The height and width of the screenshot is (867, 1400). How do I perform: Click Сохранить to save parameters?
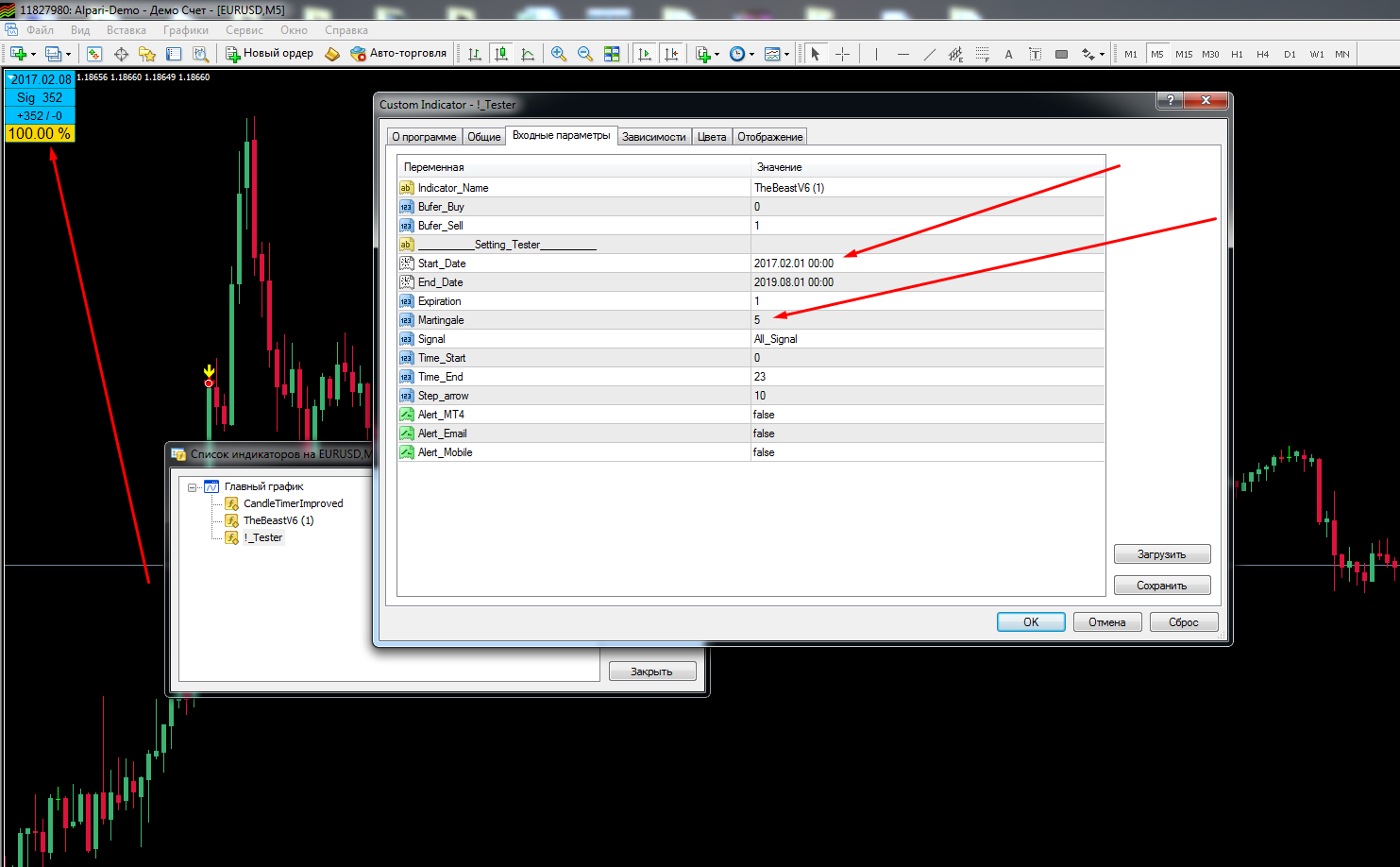[1161, 586]
